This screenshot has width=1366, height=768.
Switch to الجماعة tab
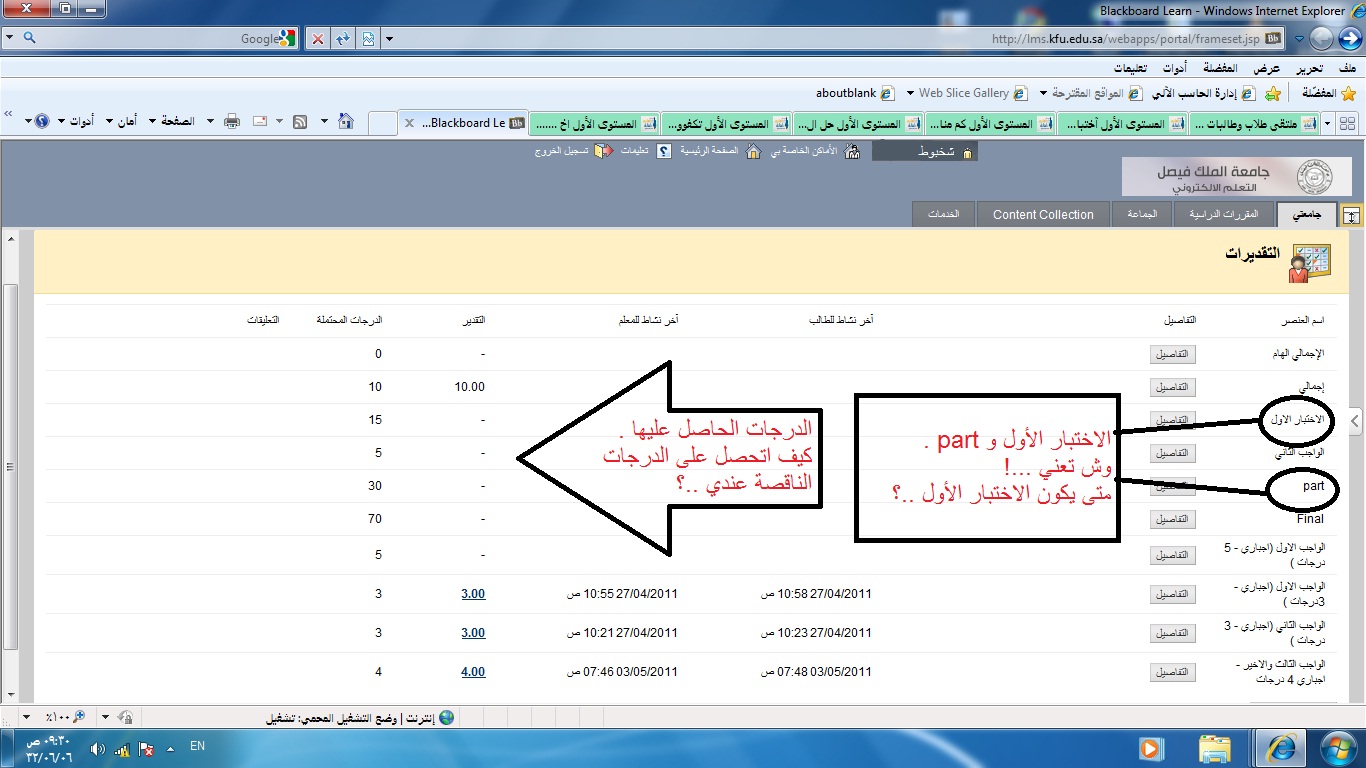pos(1142,214)
